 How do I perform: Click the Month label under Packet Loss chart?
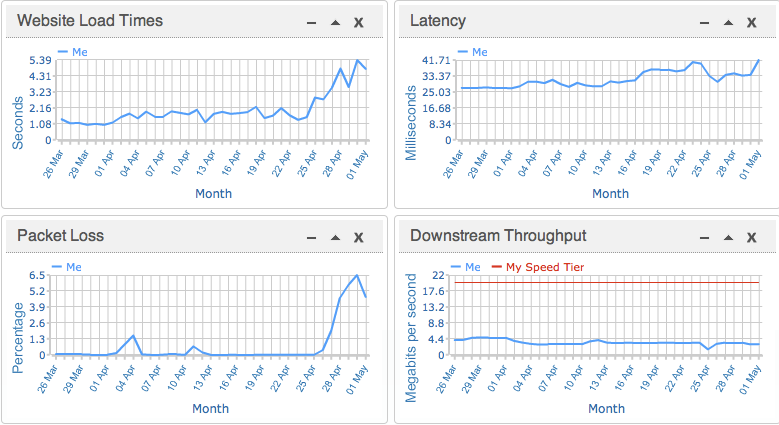point(211,409)
